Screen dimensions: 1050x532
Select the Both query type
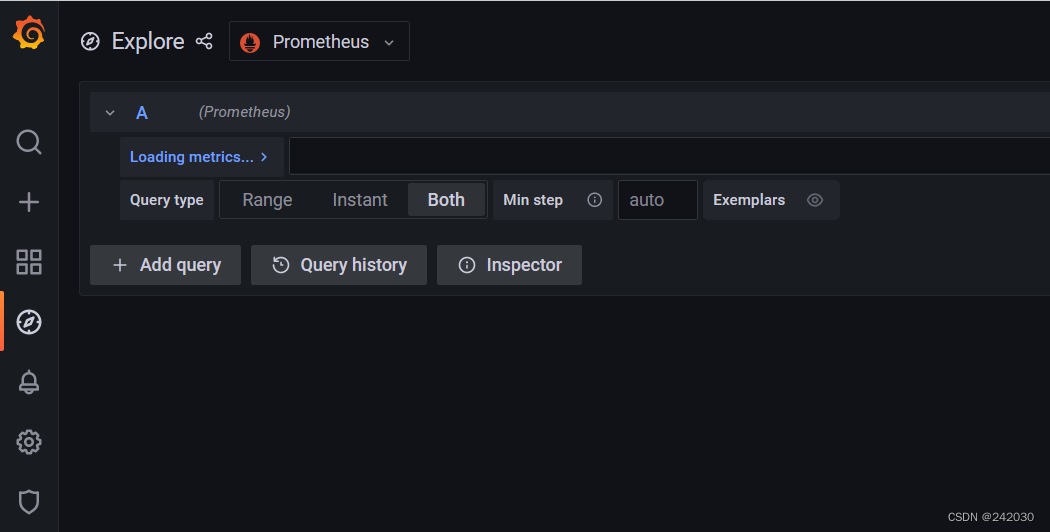coord(446,200)
